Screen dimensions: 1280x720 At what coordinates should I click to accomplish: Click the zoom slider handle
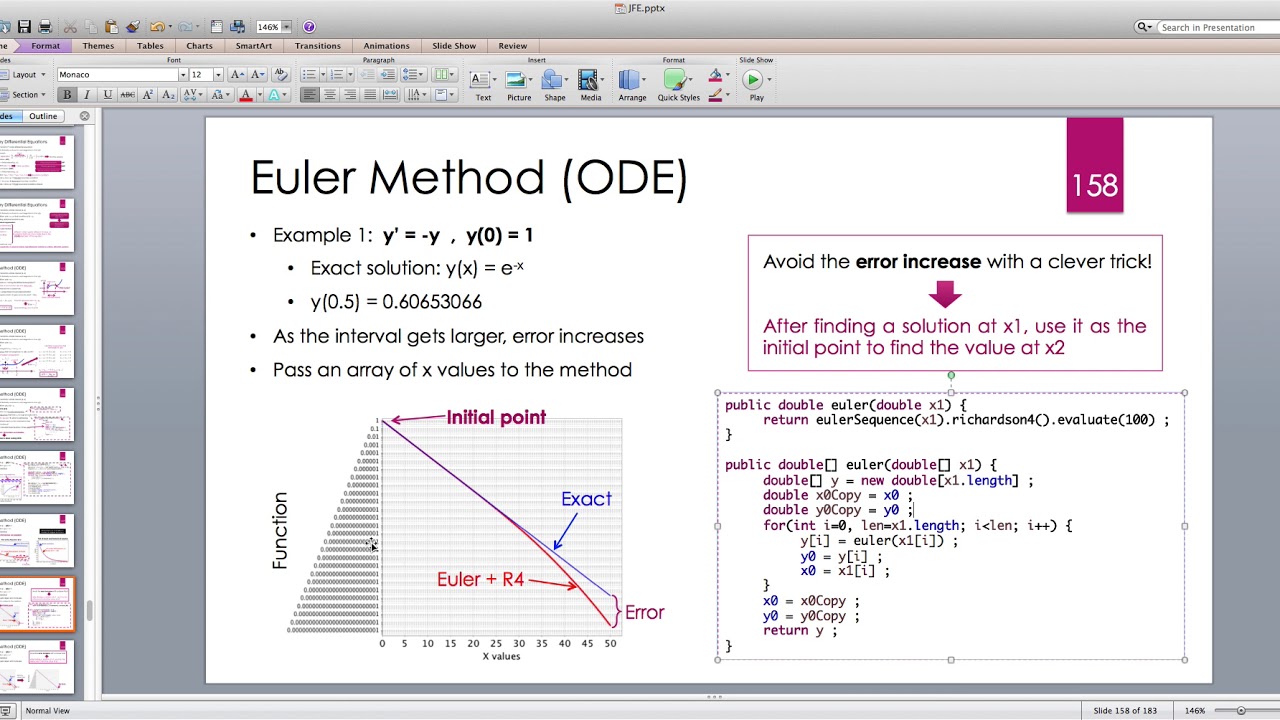(x=1241, y=710)
